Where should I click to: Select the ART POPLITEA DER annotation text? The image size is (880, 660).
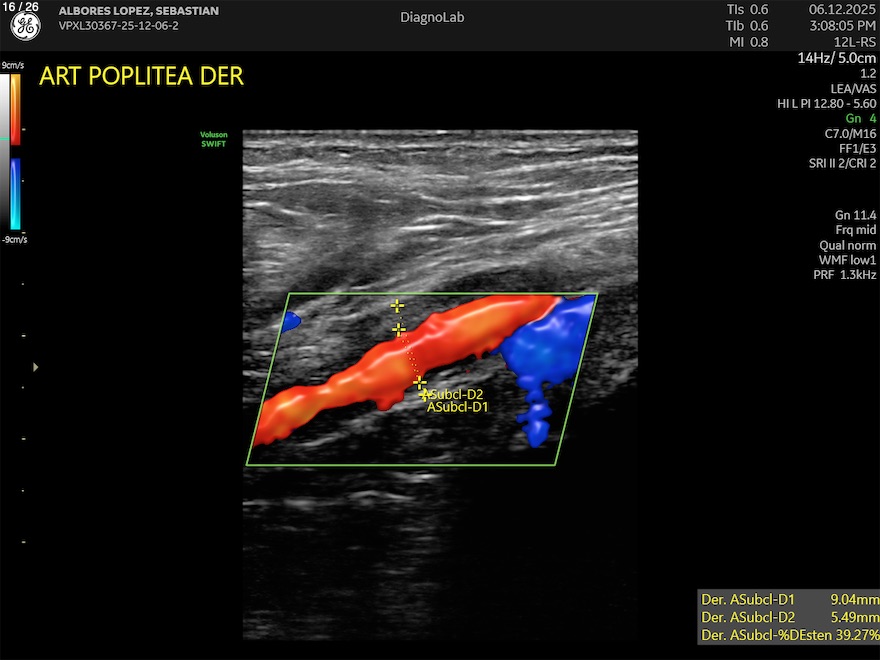pos(141,77)
